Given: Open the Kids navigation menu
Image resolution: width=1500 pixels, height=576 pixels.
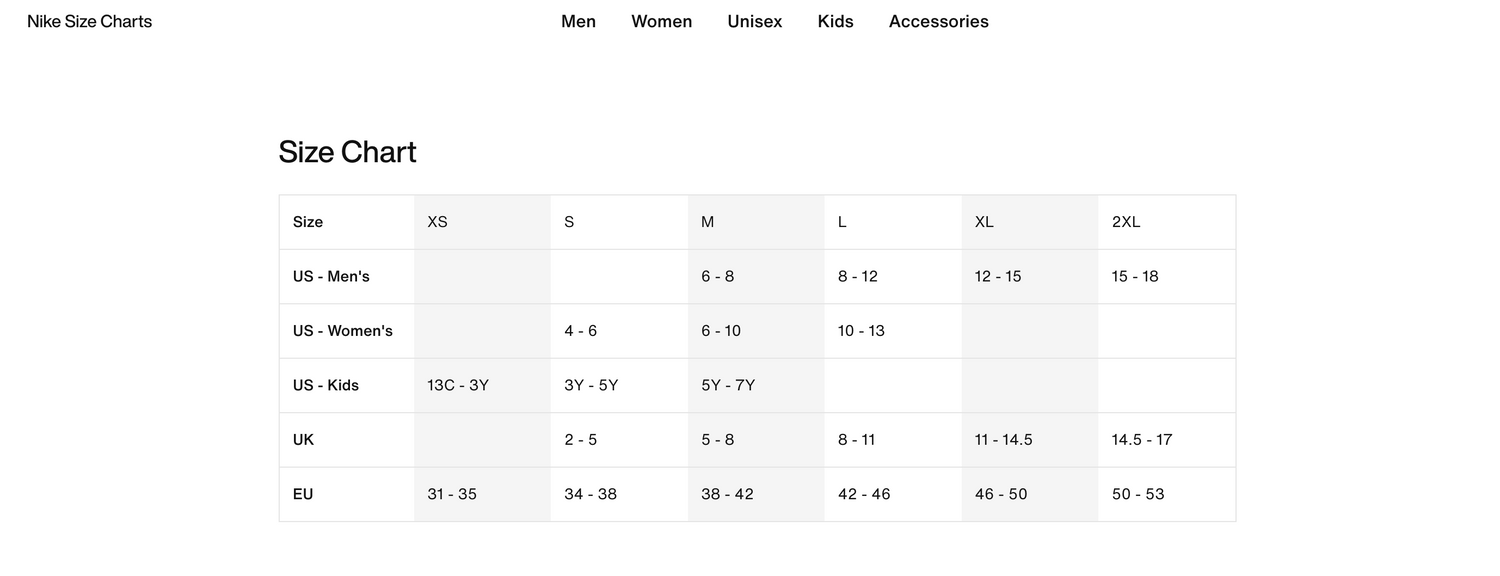Looking at the screenshot, I should [835, 21].
